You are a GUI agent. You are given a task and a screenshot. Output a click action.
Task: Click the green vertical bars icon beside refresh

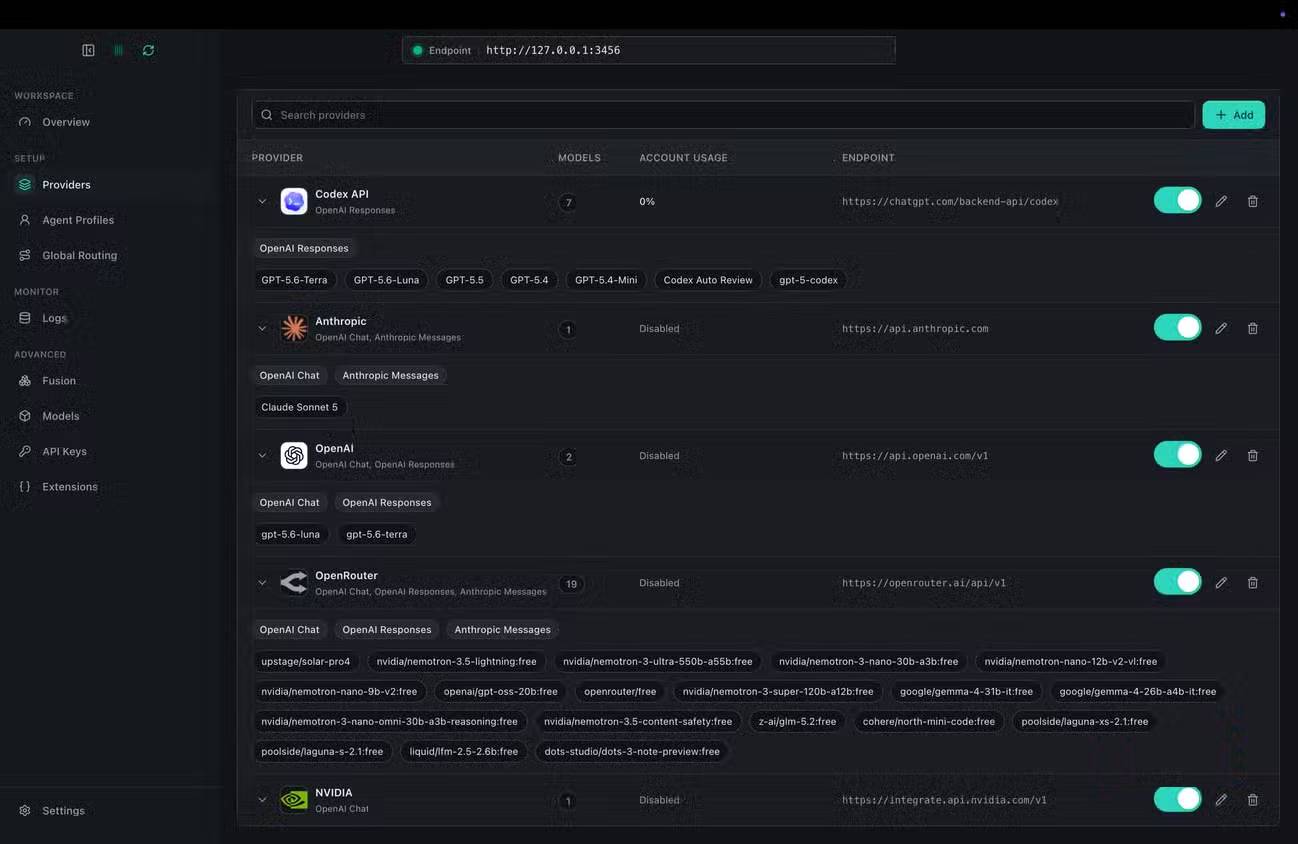click(x=118, y=50)
